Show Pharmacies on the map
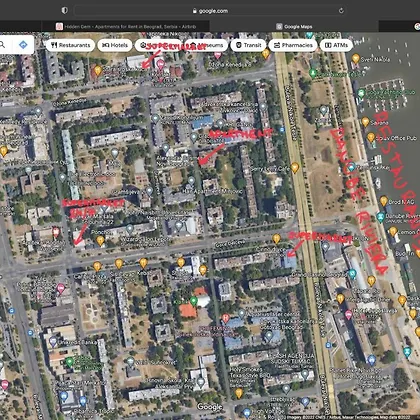Screen dimensions: 420x420 pos(293,45)
